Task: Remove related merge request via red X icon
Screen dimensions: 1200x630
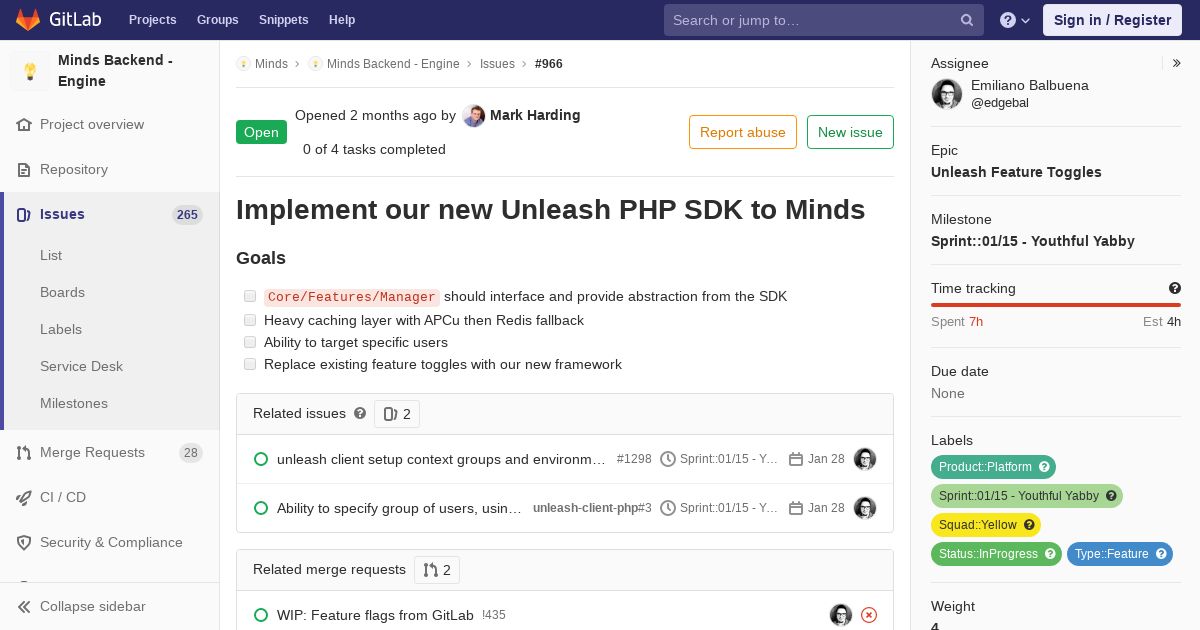Action: [869, 615]
